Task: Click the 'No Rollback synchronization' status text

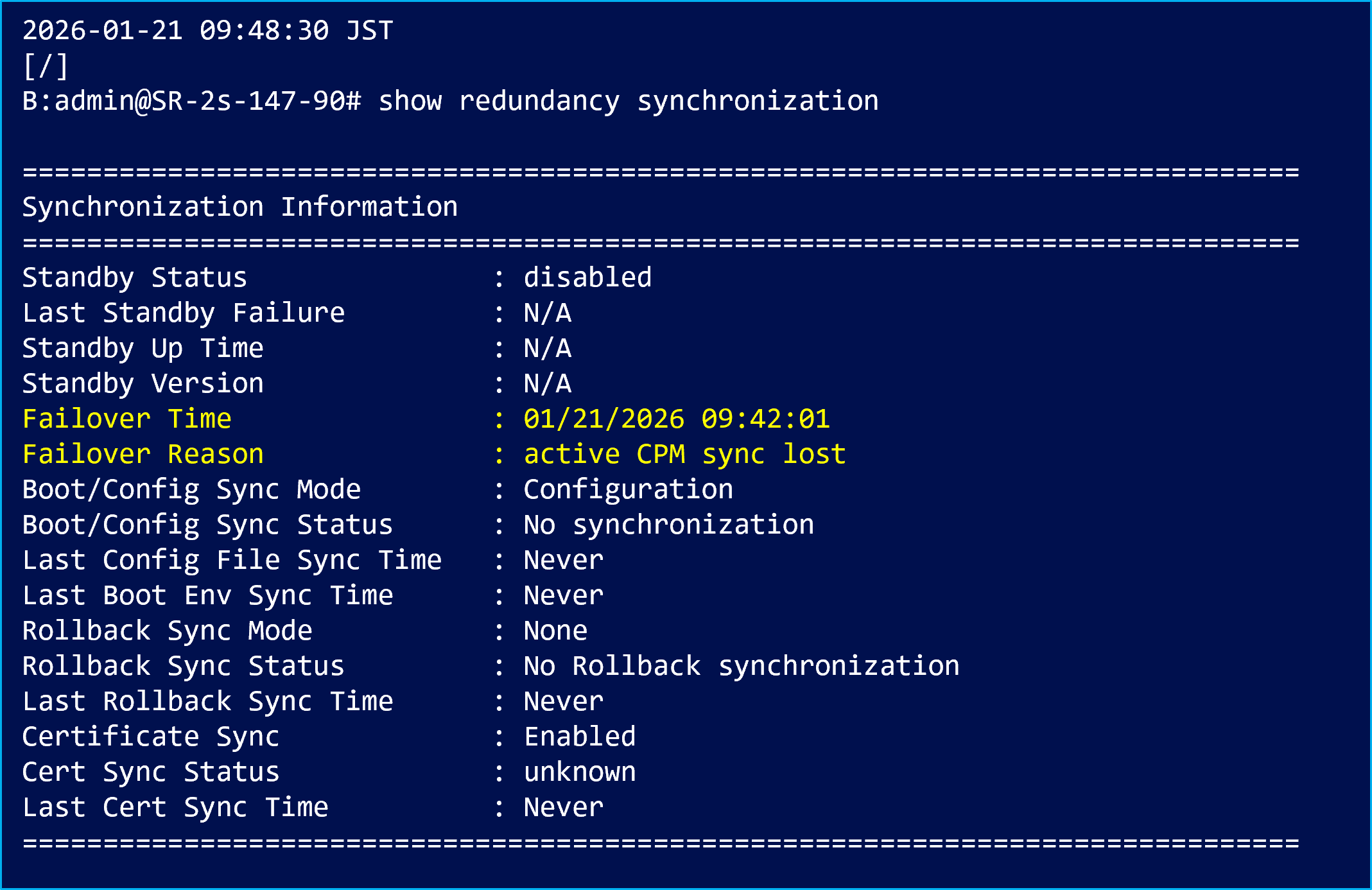Action: coord(741,666)
